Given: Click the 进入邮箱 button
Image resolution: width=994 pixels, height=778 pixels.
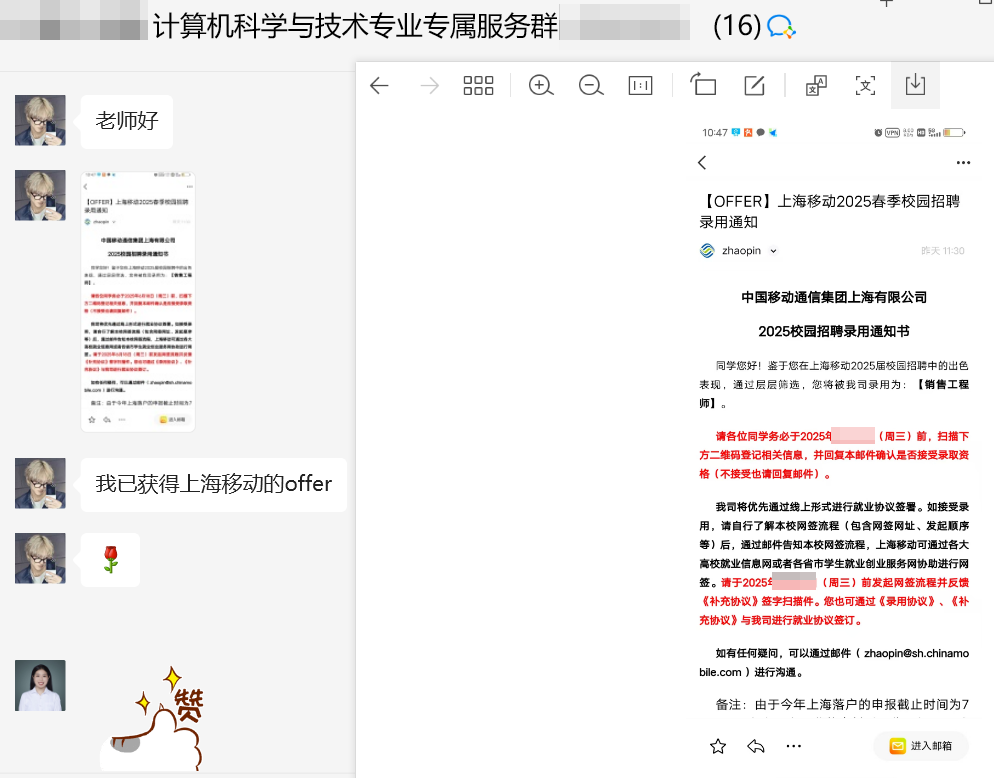Looking at the screenshot, I should 921,746.
